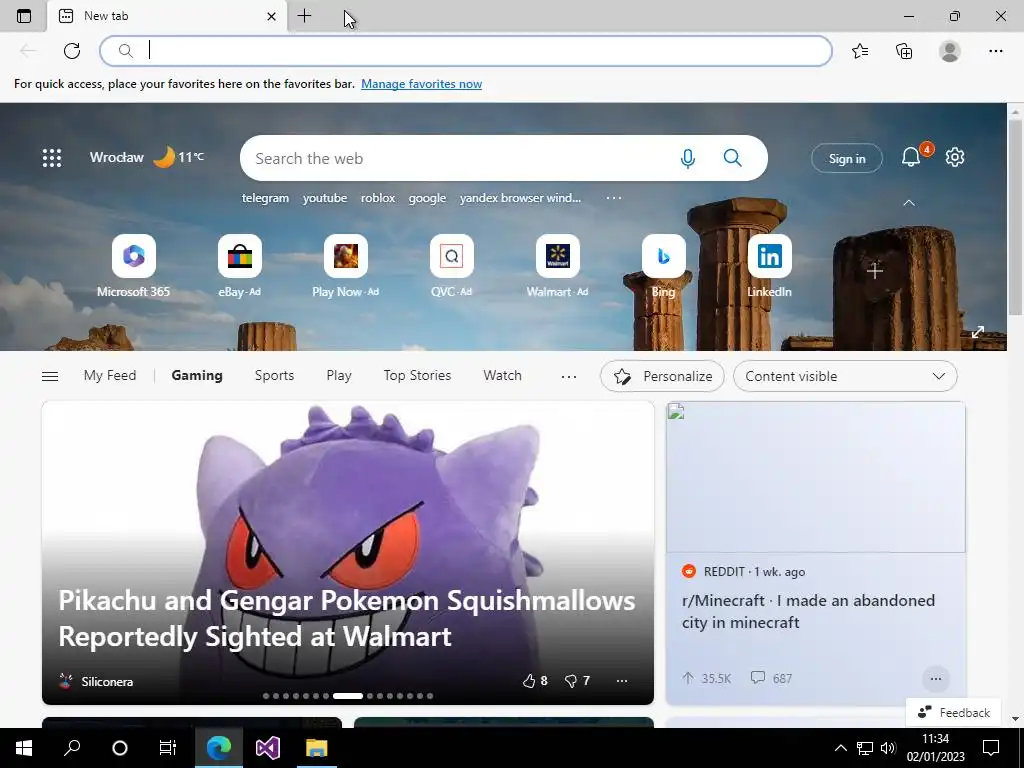Select the telegram search suggestion

point(265,198)
